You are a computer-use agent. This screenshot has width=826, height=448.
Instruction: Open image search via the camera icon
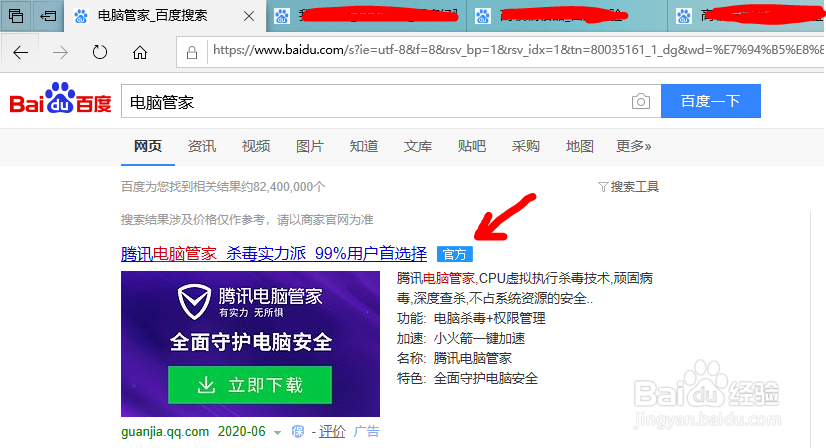[x=641, y=101]
